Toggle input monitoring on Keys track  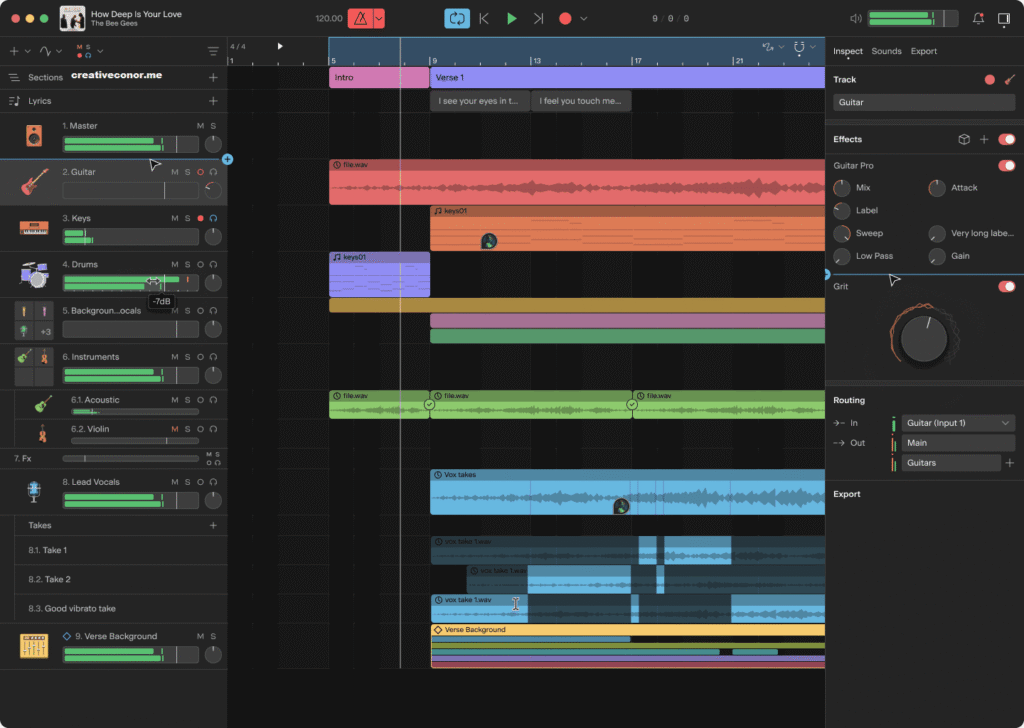pyautogui.click(x=213, y=218)
